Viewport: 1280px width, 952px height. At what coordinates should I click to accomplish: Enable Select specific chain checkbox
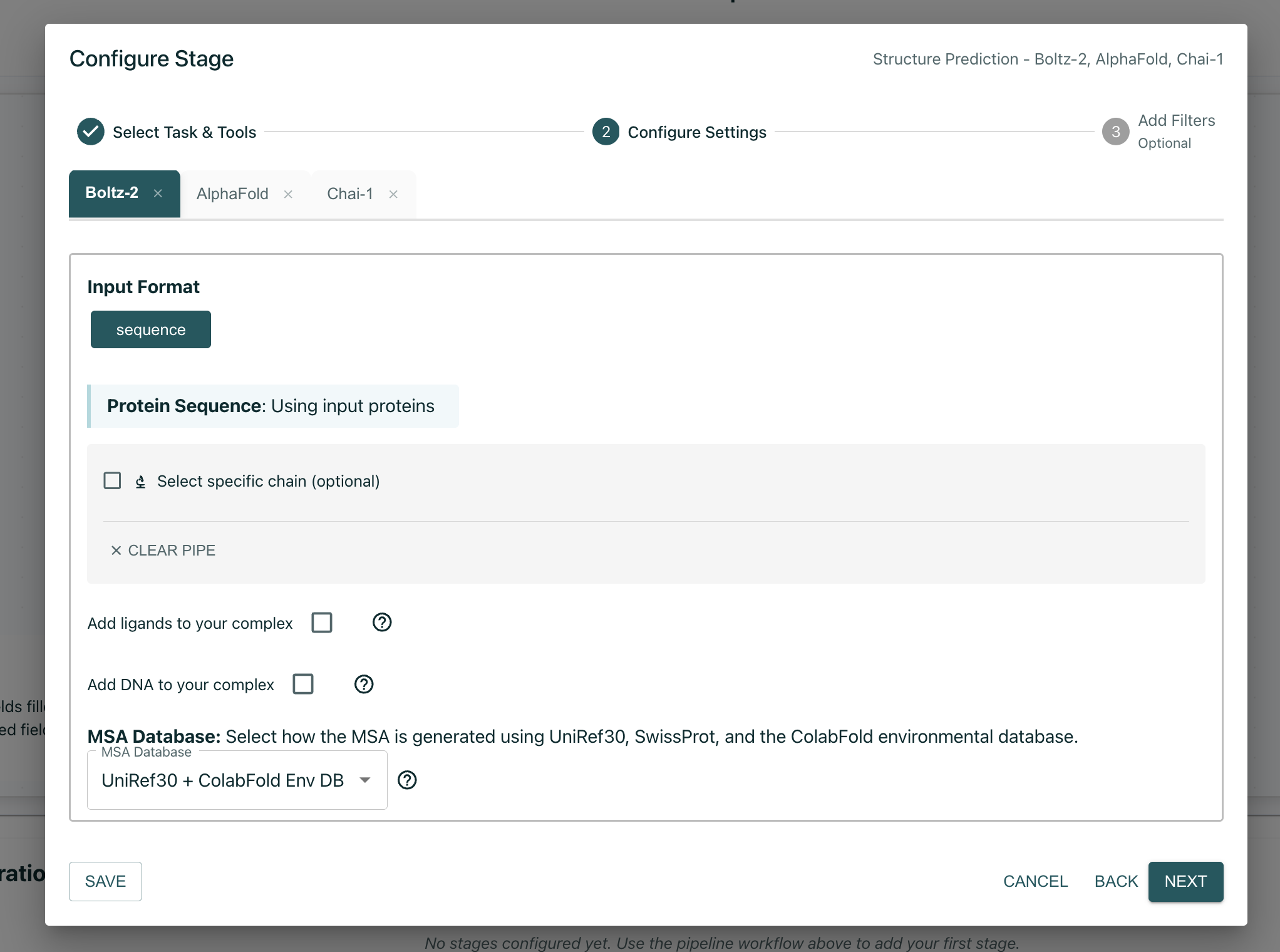coord(112,480)
